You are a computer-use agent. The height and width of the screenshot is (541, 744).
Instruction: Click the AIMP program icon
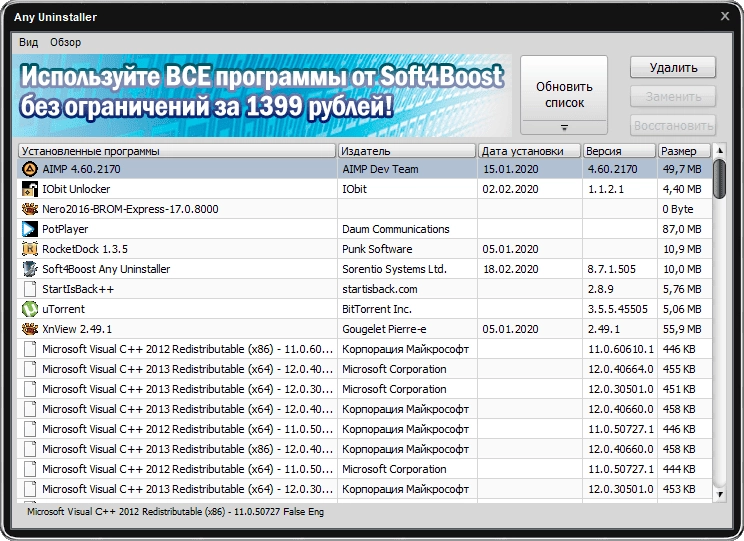point(30,169)
